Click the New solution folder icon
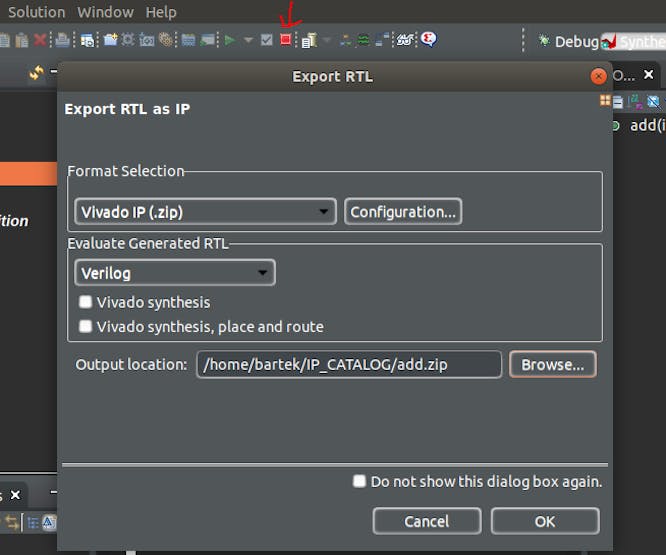 [110, 40]
